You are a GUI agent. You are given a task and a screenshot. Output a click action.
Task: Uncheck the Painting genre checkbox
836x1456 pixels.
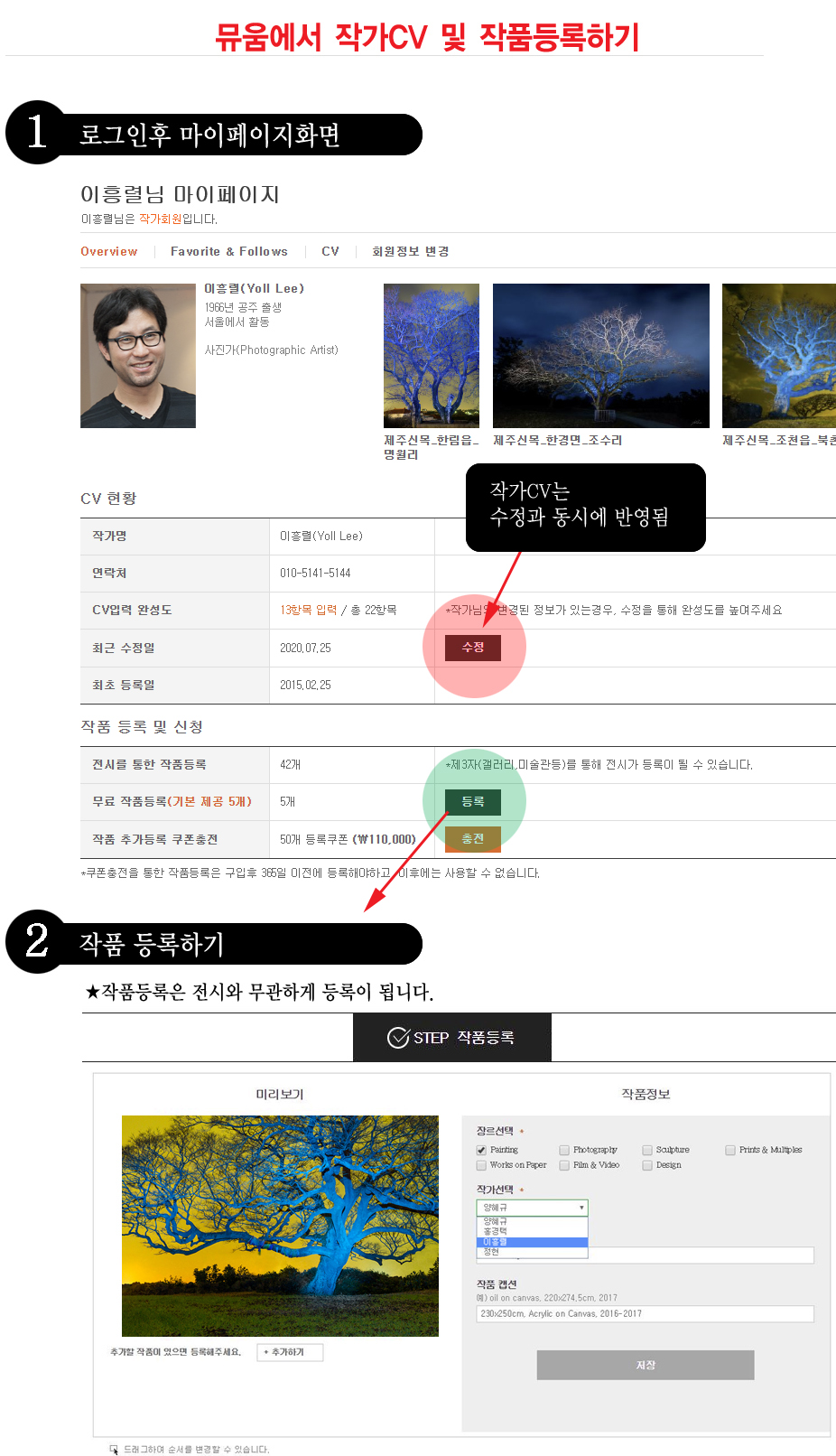[481, 1151]
